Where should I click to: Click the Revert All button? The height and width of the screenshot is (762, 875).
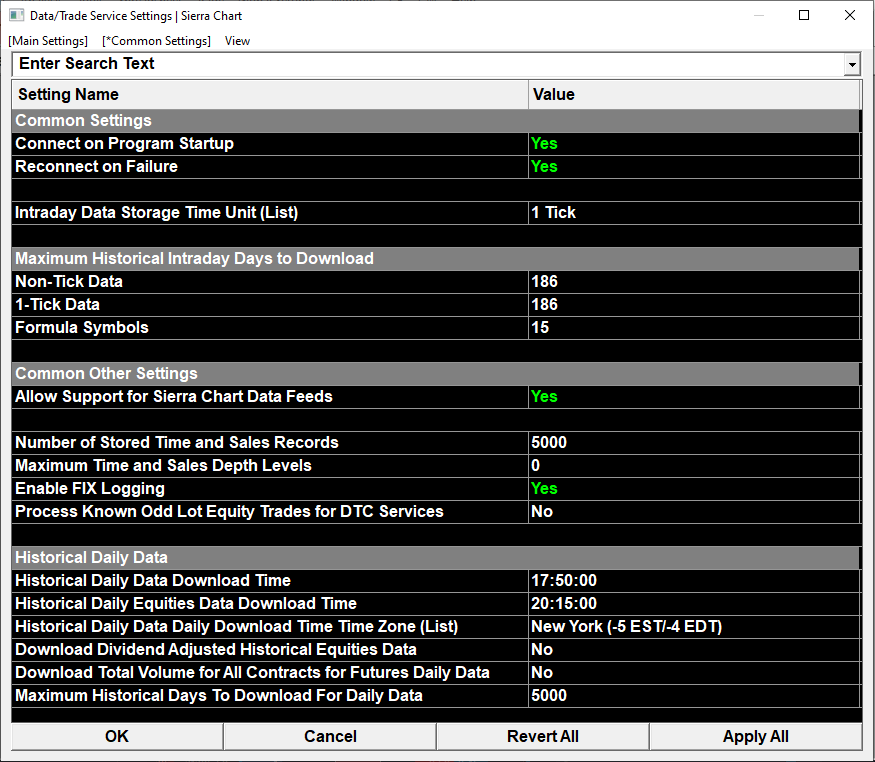pos(543,736)
